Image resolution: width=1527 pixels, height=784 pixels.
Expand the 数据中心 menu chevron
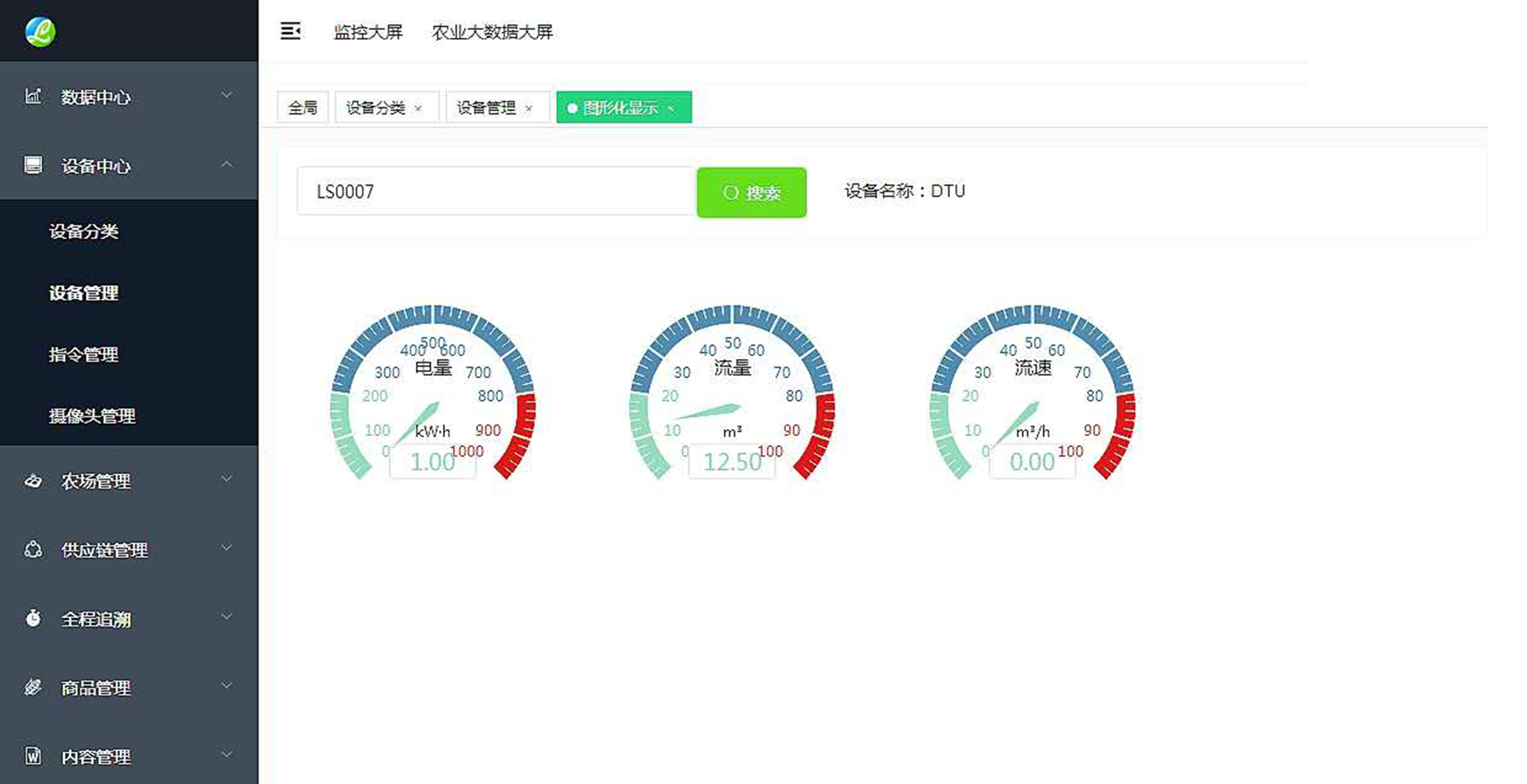(226, 95)
